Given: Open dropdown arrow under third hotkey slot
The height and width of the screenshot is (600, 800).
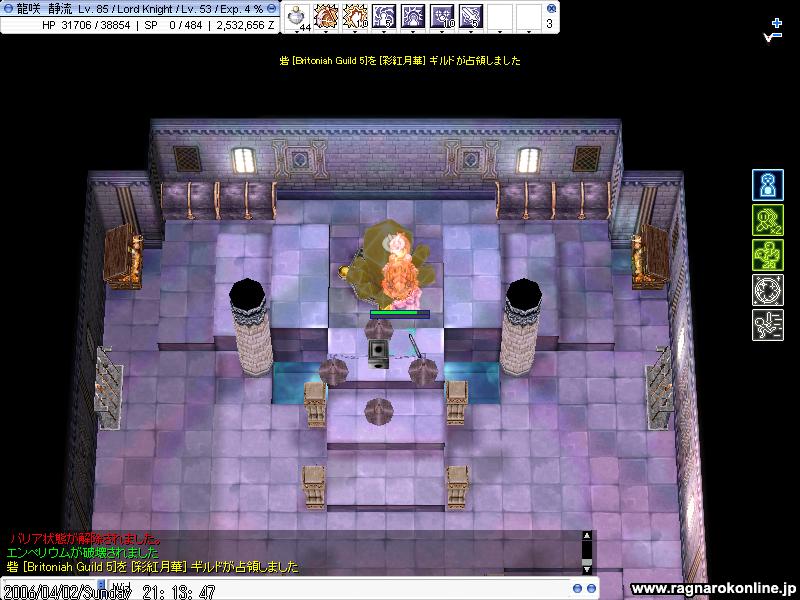Looking at the screenshot, I should click(355, 32).
